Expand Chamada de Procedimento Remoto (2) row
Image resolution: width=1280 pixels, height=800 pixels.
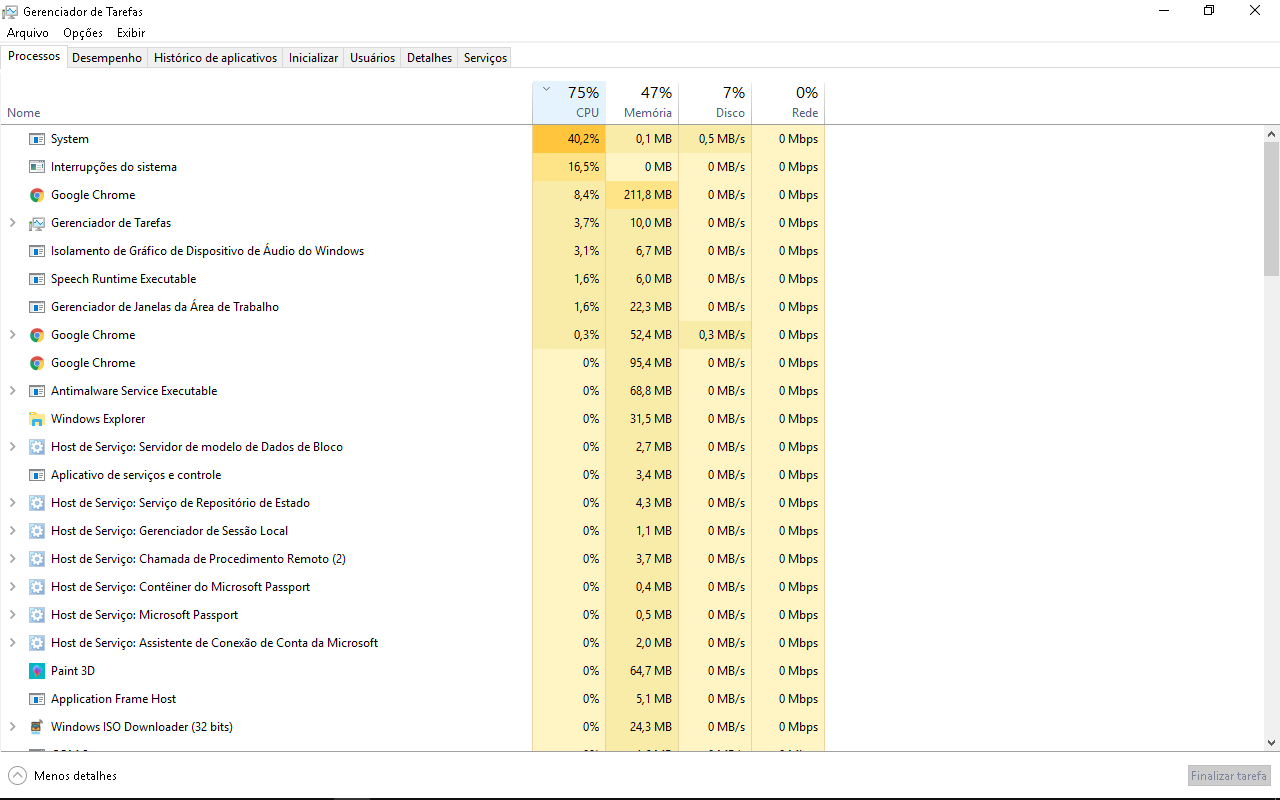click(x=12, y=559)
